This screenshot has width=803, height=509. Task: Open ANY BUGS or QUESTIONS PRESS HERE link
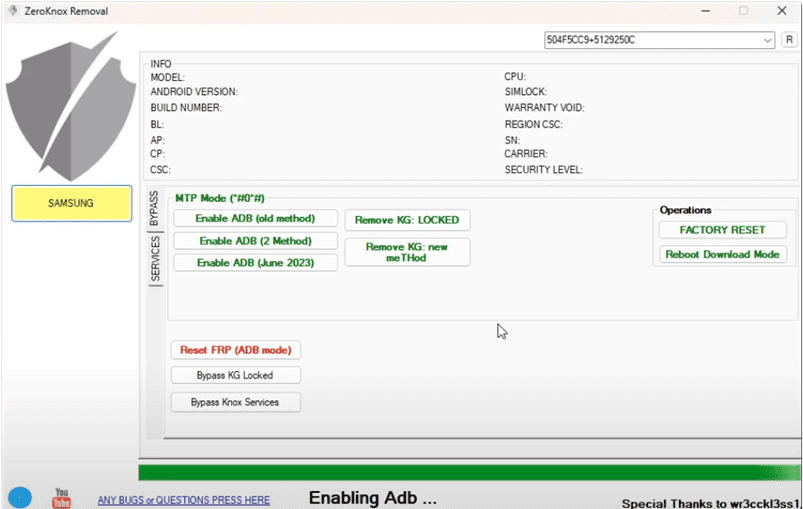[183, 500]
